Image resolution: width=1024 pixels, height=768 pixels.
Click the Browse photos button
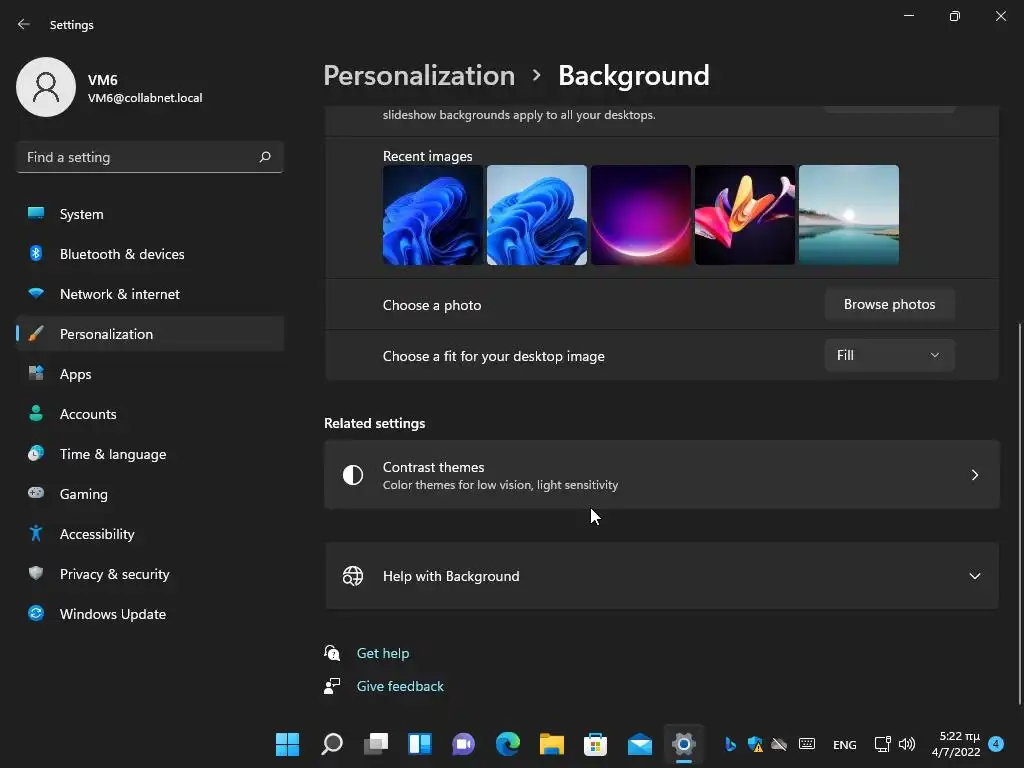pos(889,304)
